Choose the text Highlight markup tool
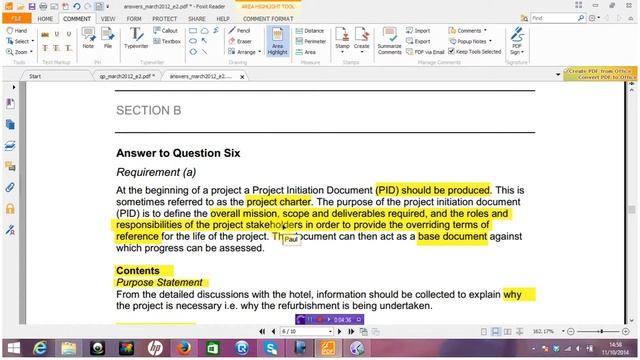640x360 pixels. point(45,34)
